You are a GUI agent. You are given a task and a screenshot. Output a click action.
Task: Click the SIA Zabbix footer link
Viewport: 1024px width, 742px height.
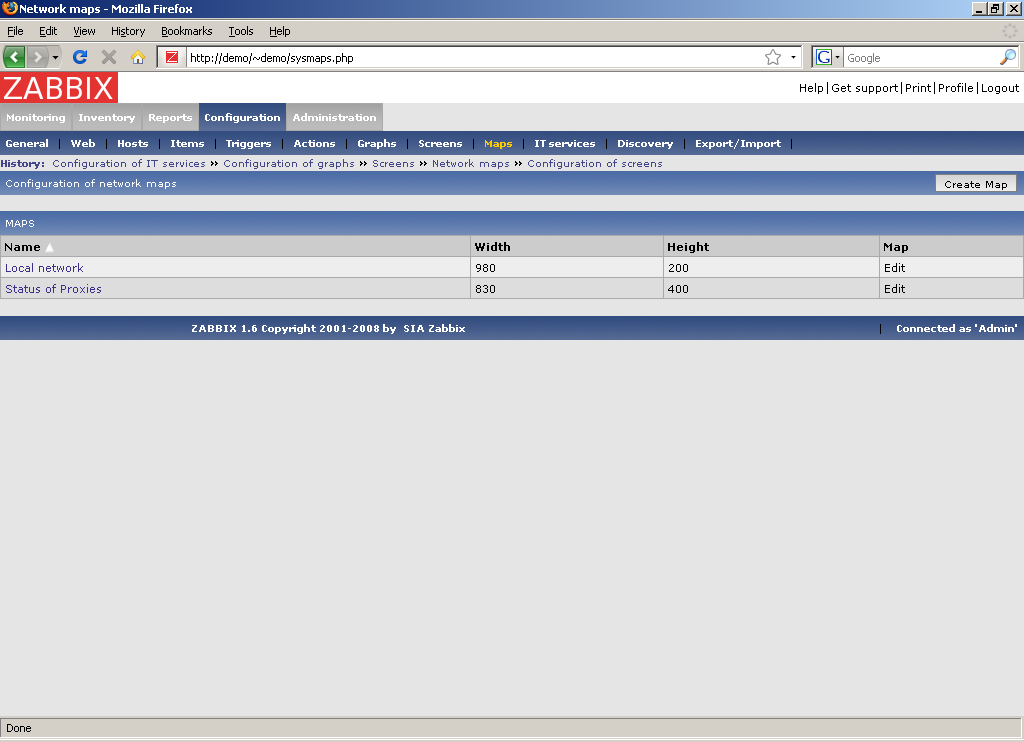tap(434, 329)
